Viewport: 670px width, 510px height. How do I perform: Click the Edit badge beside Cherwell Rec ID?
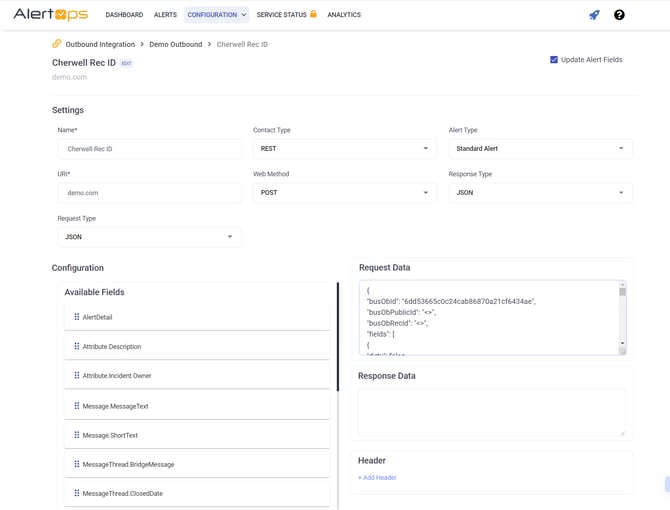126,63
